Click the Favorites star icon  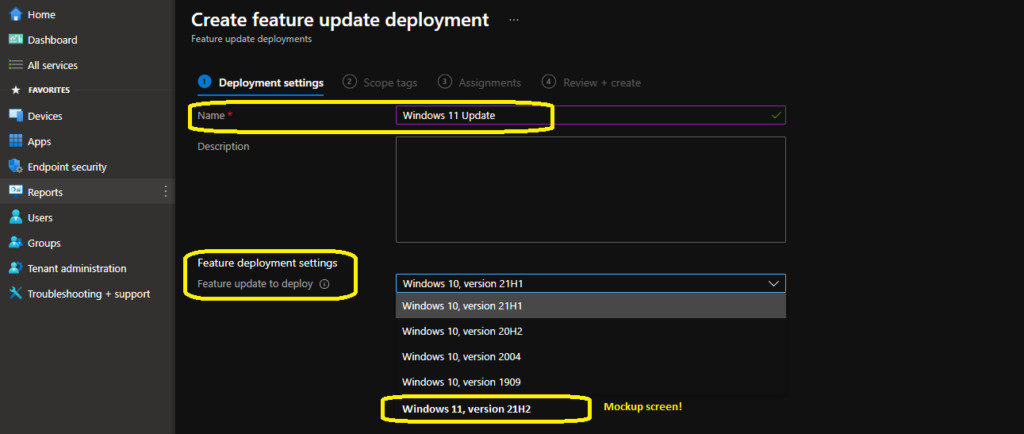(16, 90)
